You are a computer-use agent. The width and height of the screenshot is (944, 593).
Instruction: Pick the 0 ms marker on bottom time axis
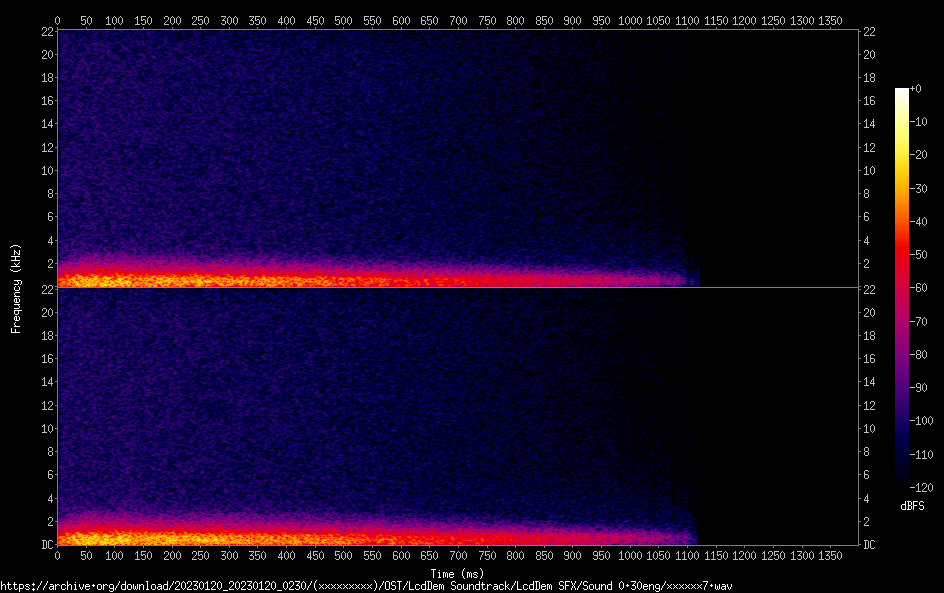[57, 555]
